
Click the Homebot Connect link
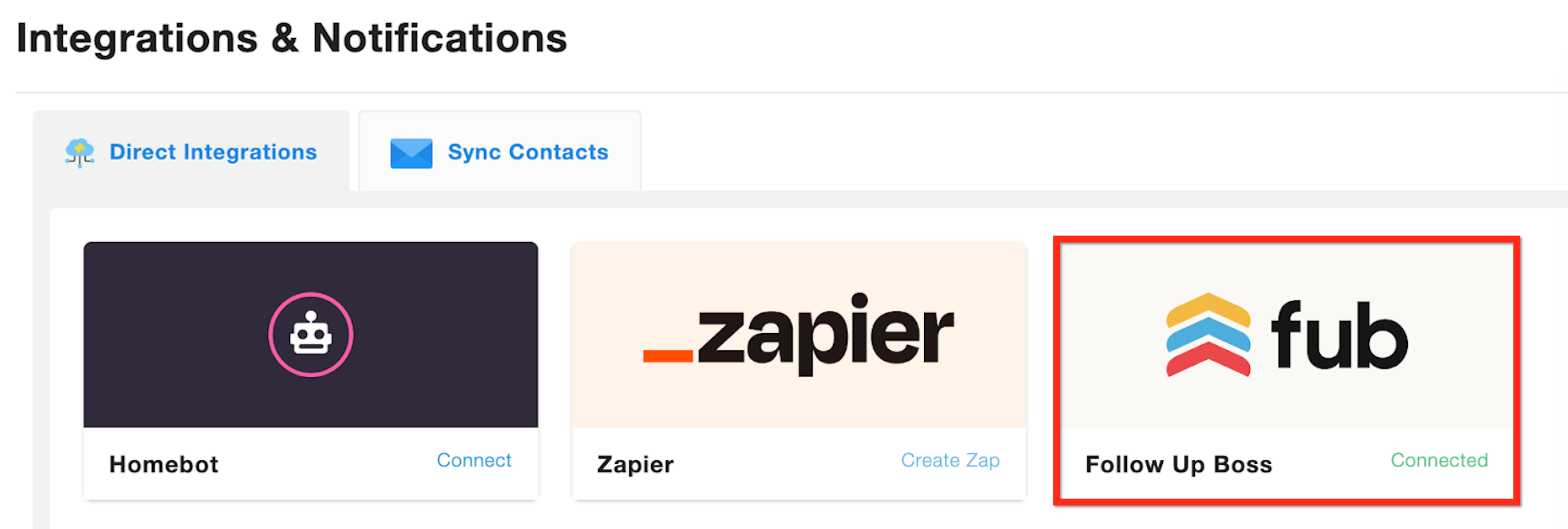(x=474, y=460)
